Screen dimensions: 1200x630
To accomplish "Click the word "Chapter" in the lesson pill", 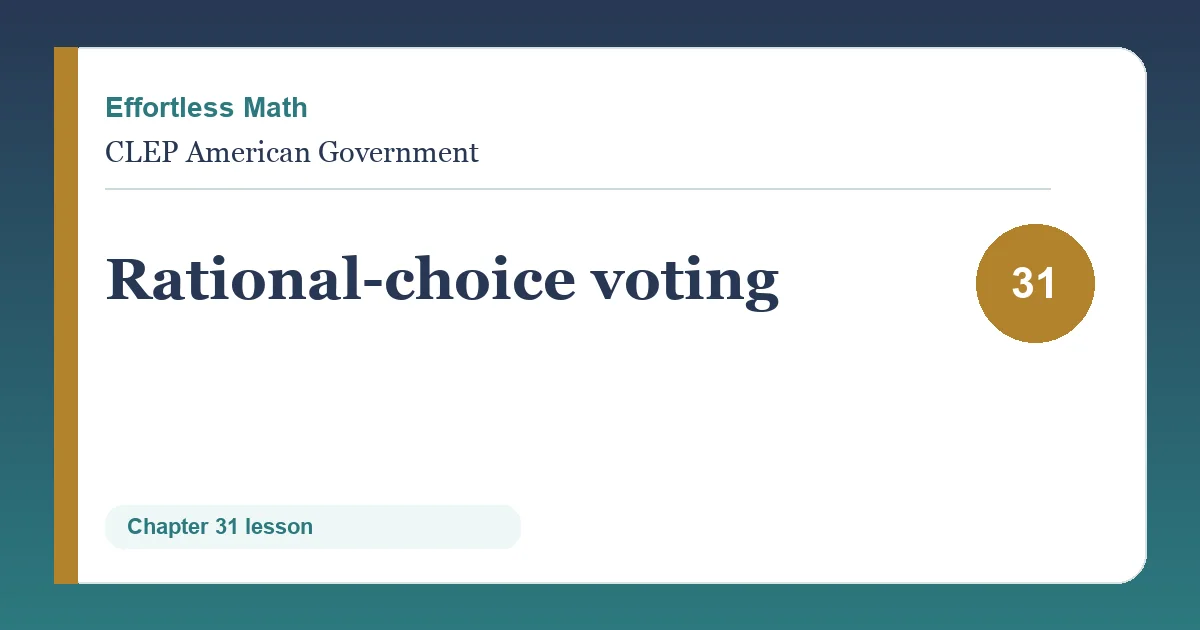I will tap(168, 527).
